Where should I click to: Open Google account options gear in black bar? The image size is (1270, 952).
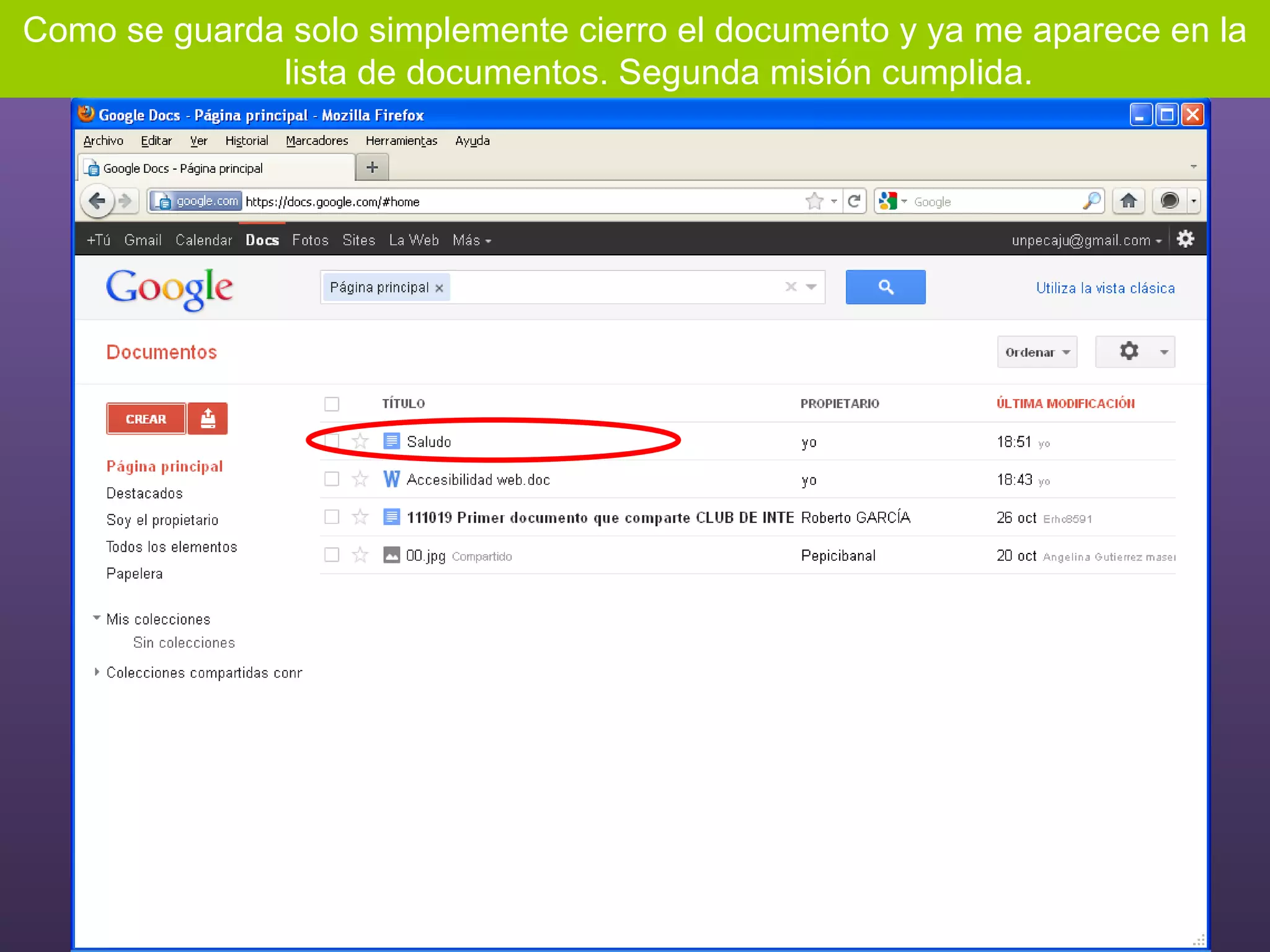coord(1185,239)
